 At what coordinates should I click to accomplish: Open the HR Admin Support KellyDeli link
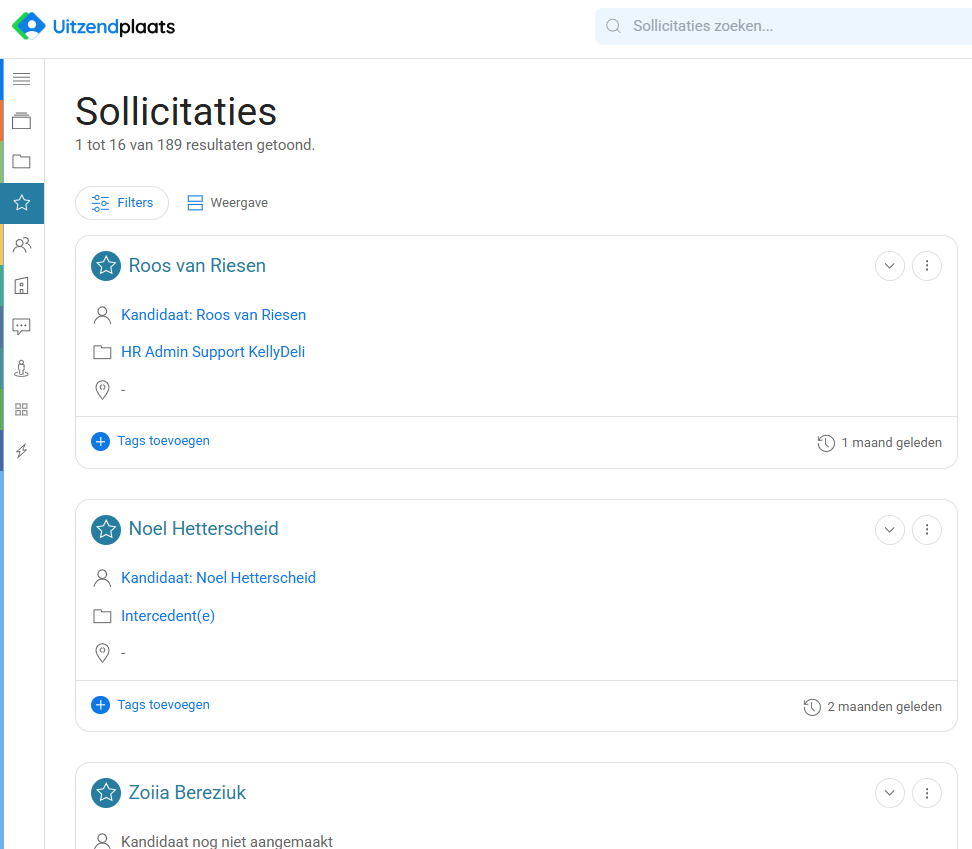[213, 352]
